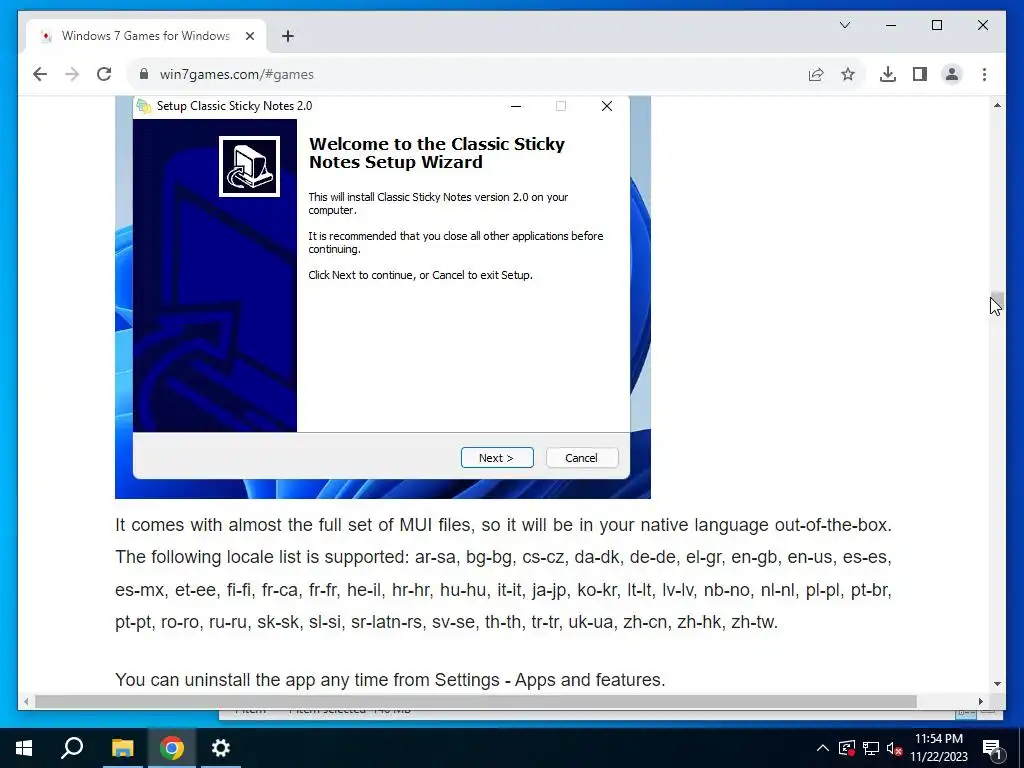
Task: Close the Chrome window
Action: [x=983, y=25]
